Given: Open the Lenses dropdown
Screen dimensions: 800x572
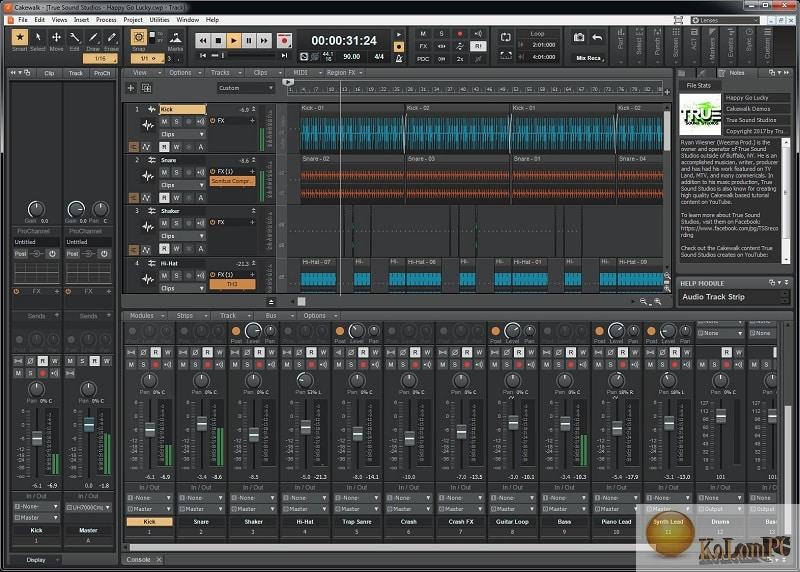Looking at the screenshot, I should (725, 20).
